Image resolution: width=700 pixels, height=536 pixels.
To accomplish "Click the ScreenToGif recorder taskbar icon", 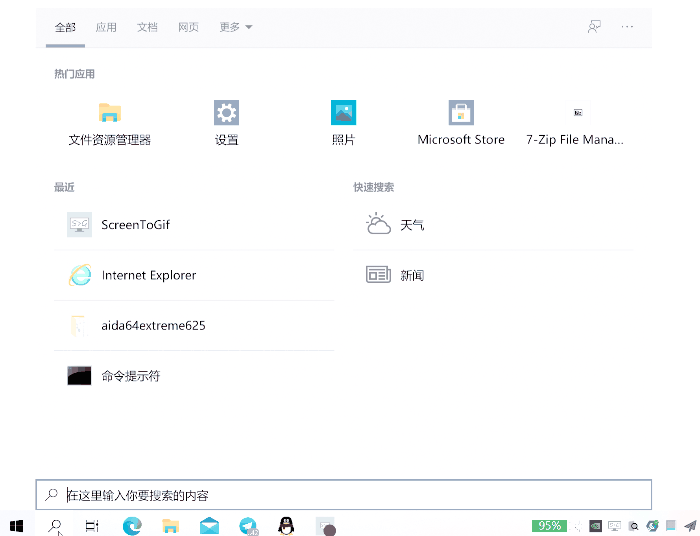I will tap(325, 526).
